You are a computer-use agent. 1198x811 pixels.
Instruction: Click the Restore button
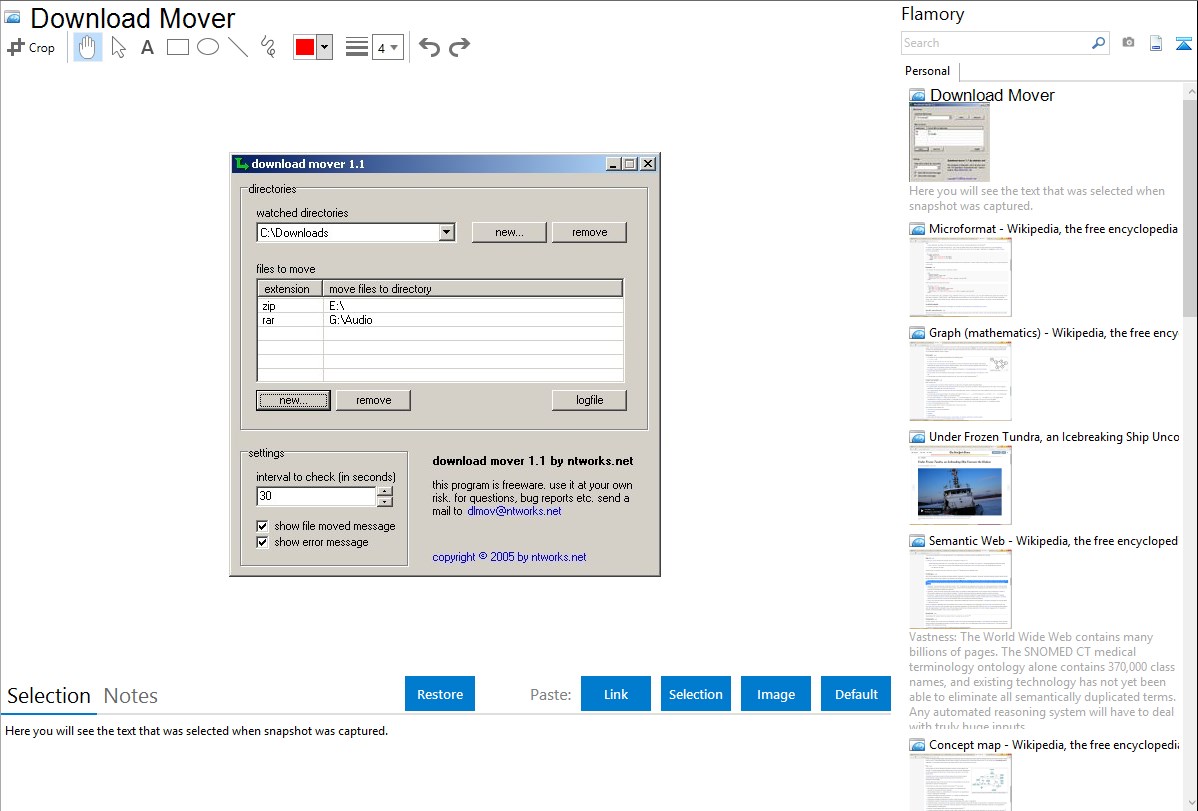tap(440, 694)
